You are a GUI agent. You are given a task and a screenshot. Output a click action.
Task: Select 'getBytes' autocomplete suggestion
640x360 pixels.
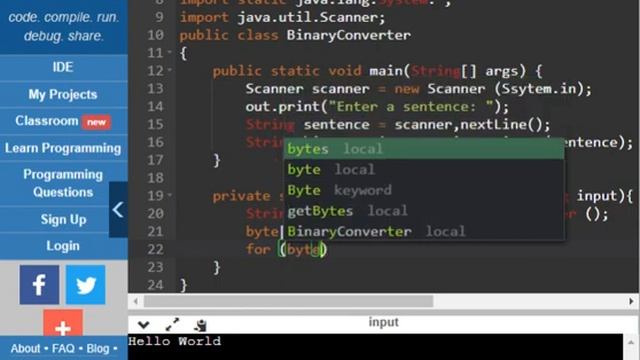(x=424, y=211)
